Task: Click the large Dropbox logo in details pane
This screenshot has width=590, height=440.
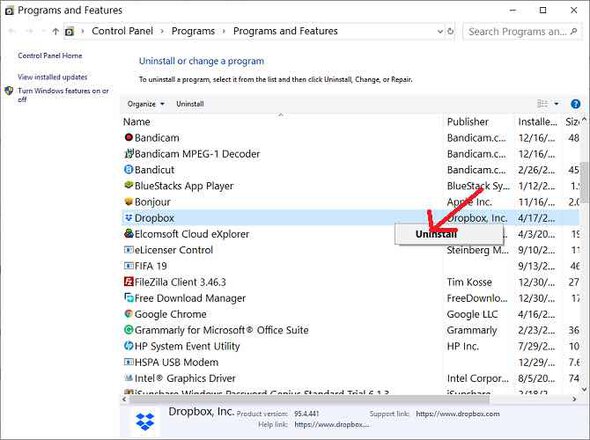Action: click(145, 421)
